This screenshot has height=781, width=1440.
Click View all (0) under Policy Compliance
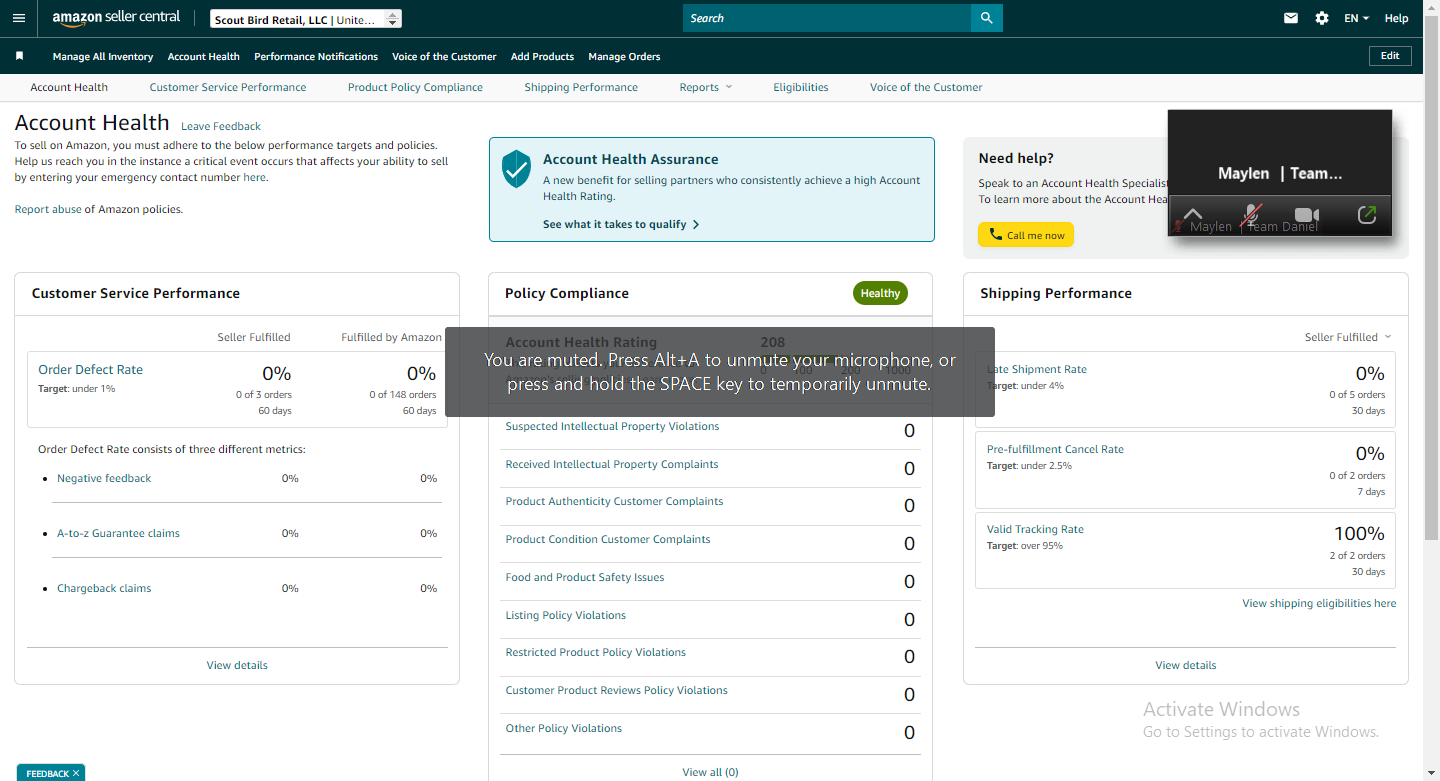pyautogui.click(x=710, y=772)
